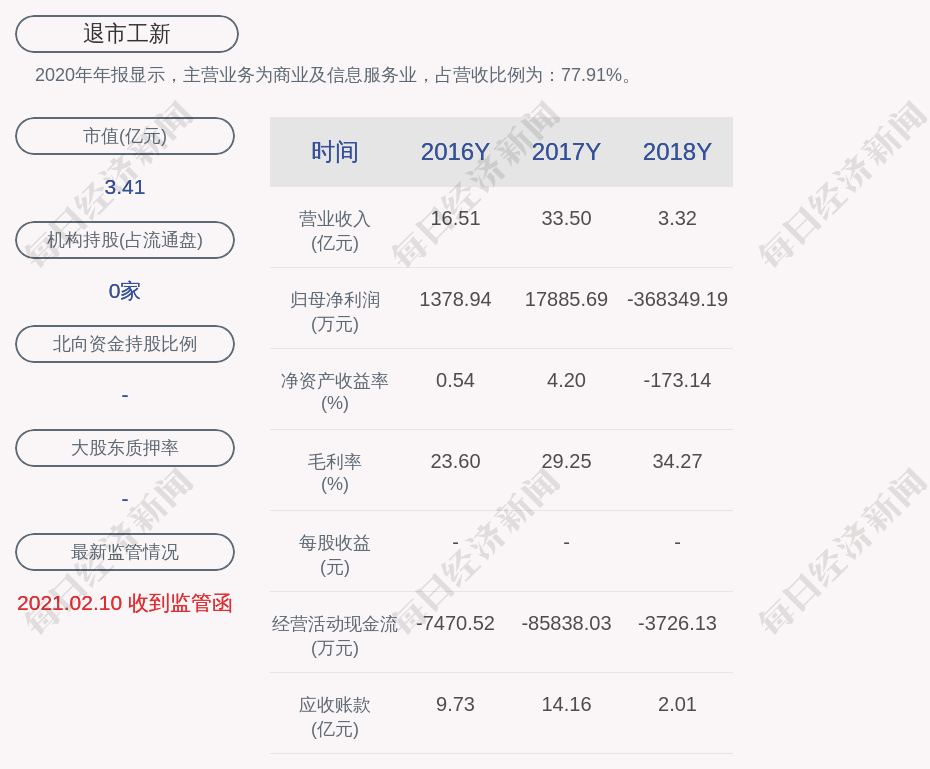
Task: Click the 2018Y column header
Action: pyautogui.click(x=677, y=152)
